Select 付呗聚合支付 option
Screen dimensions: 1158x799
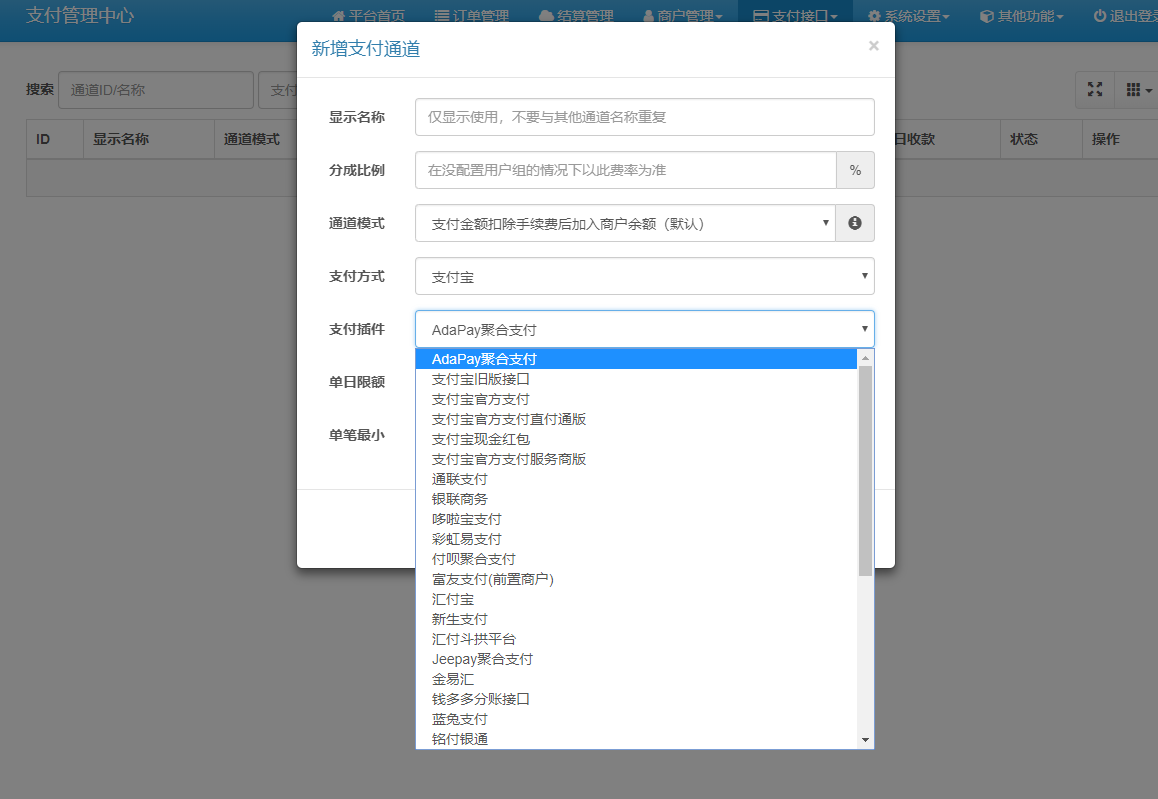636,559
